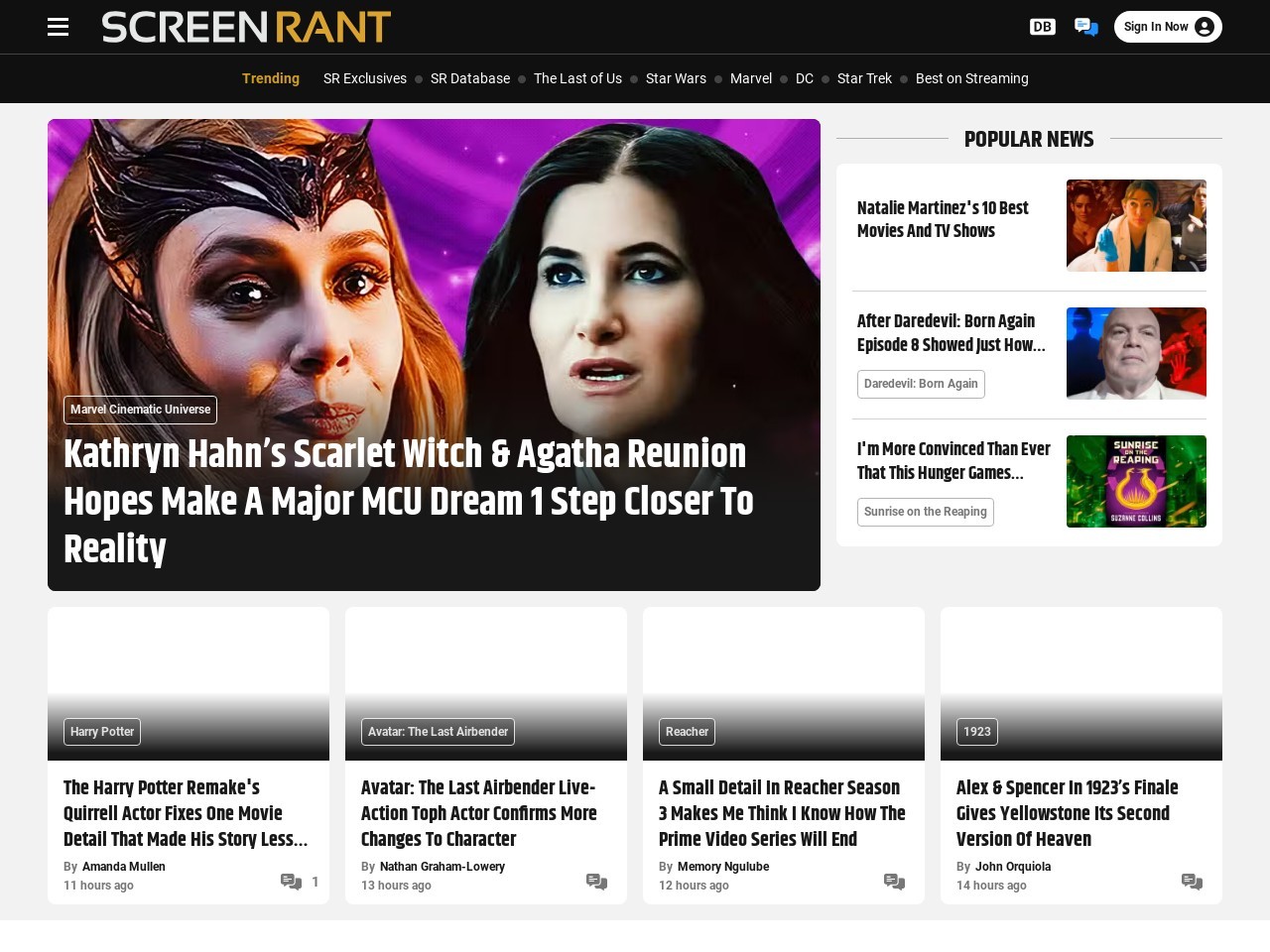Go to Star Trek section
Viewport: 1270px width, 952px height.
864,78
